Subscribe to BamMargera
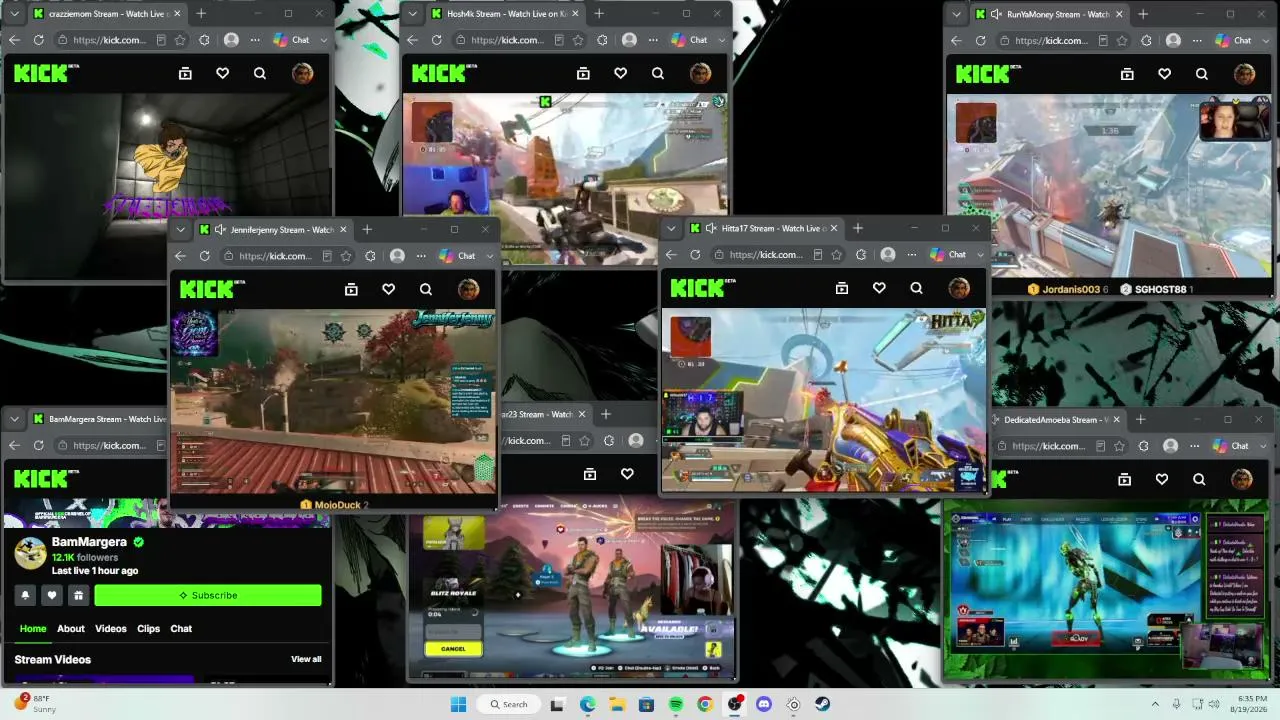Image resolution: width=1280 pixels, height=720 pixels. [x=208, y=595]
